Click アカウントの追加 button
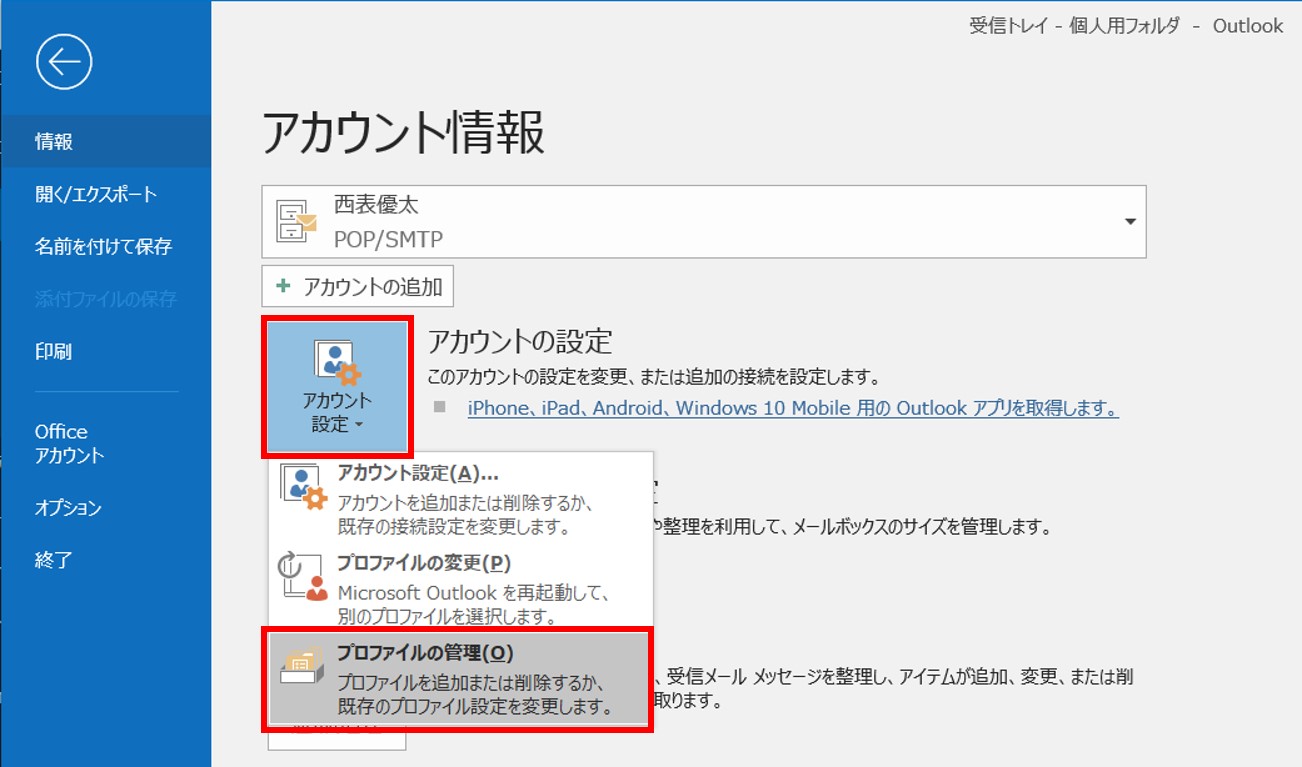 (358, 286)
